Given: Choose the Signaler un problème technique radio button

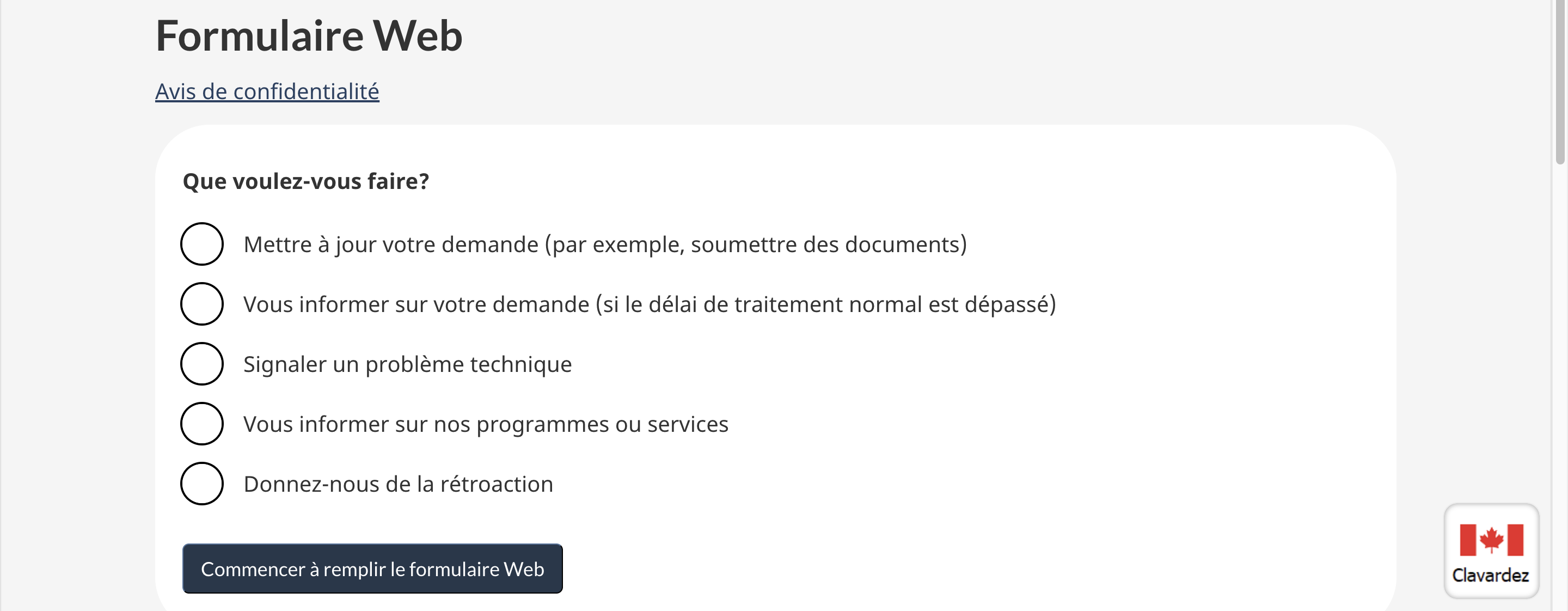Looking at the screenshot, I should pyautogui.click(x=202, y=364).
